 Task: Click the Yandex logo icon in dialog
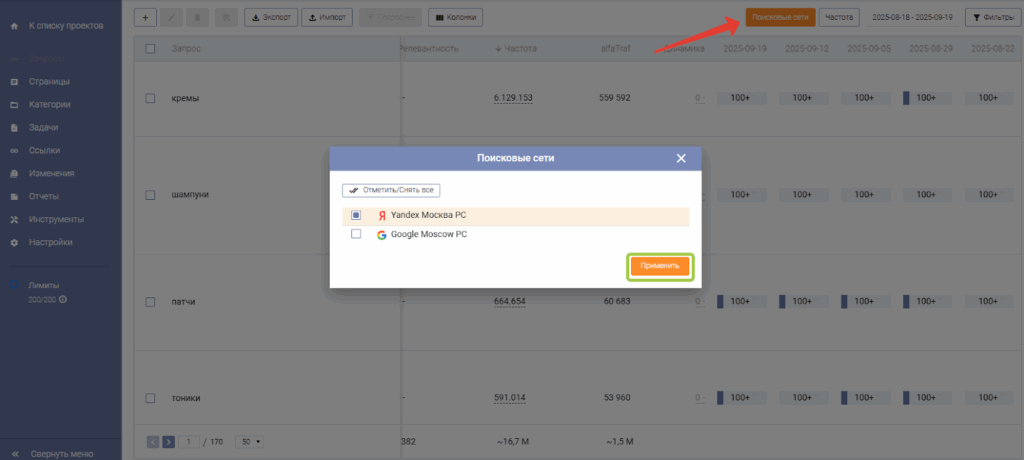[382, 215]
